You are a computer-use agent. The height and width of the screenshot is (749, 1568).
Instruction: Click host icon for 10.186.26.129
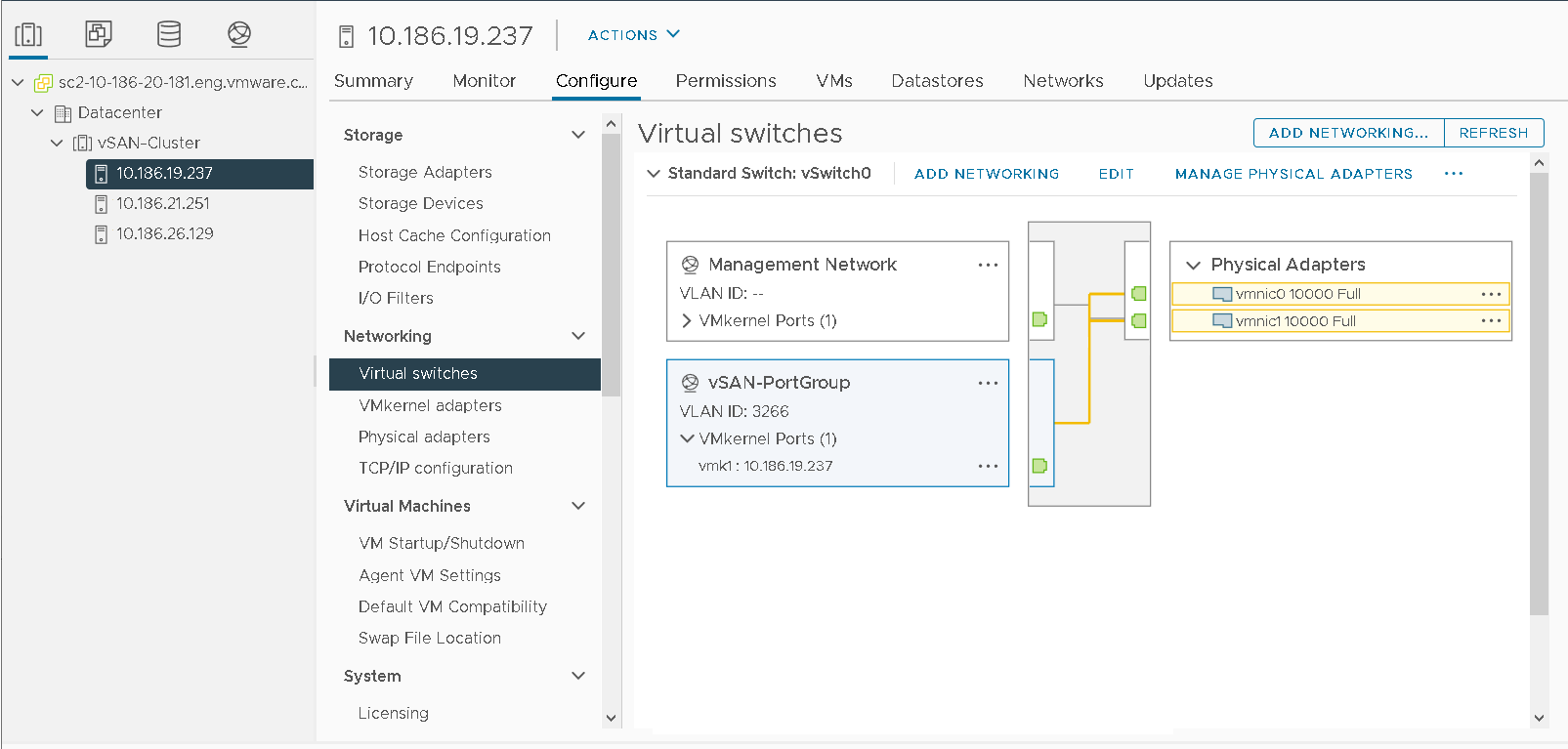[101, 234]
